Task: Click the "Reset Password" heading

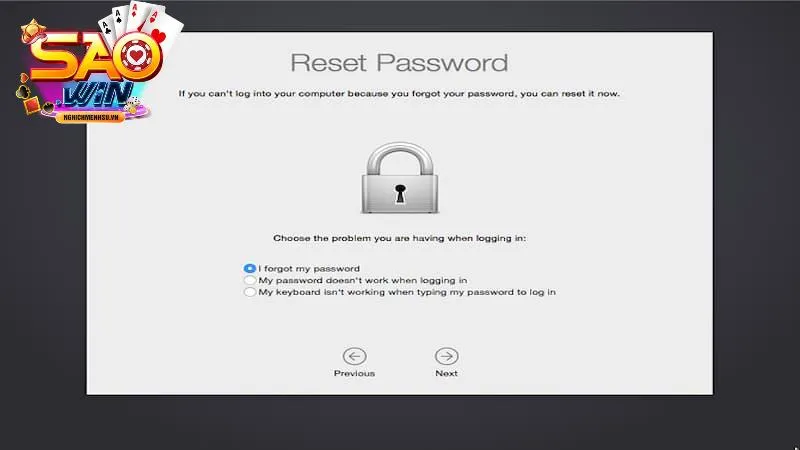Action: click(x=399, y=62)
